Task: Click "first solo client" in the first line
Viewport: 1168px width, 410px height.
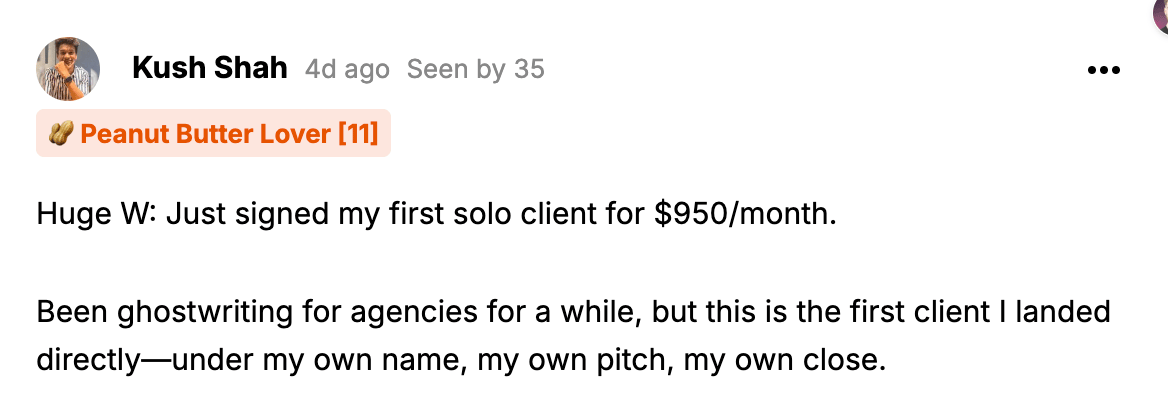Action: tap(488, 215)
